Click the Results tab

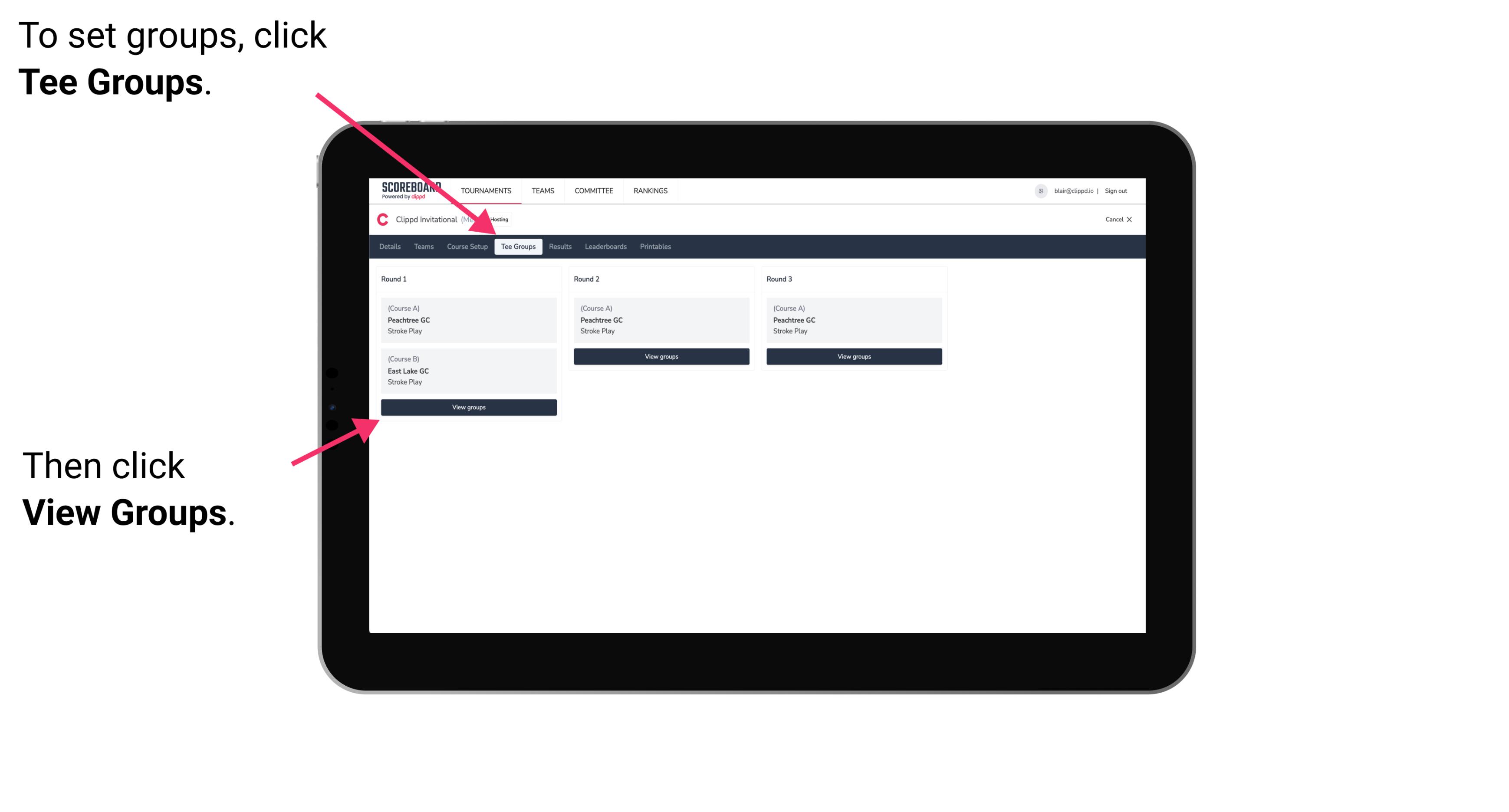(559, 246)
